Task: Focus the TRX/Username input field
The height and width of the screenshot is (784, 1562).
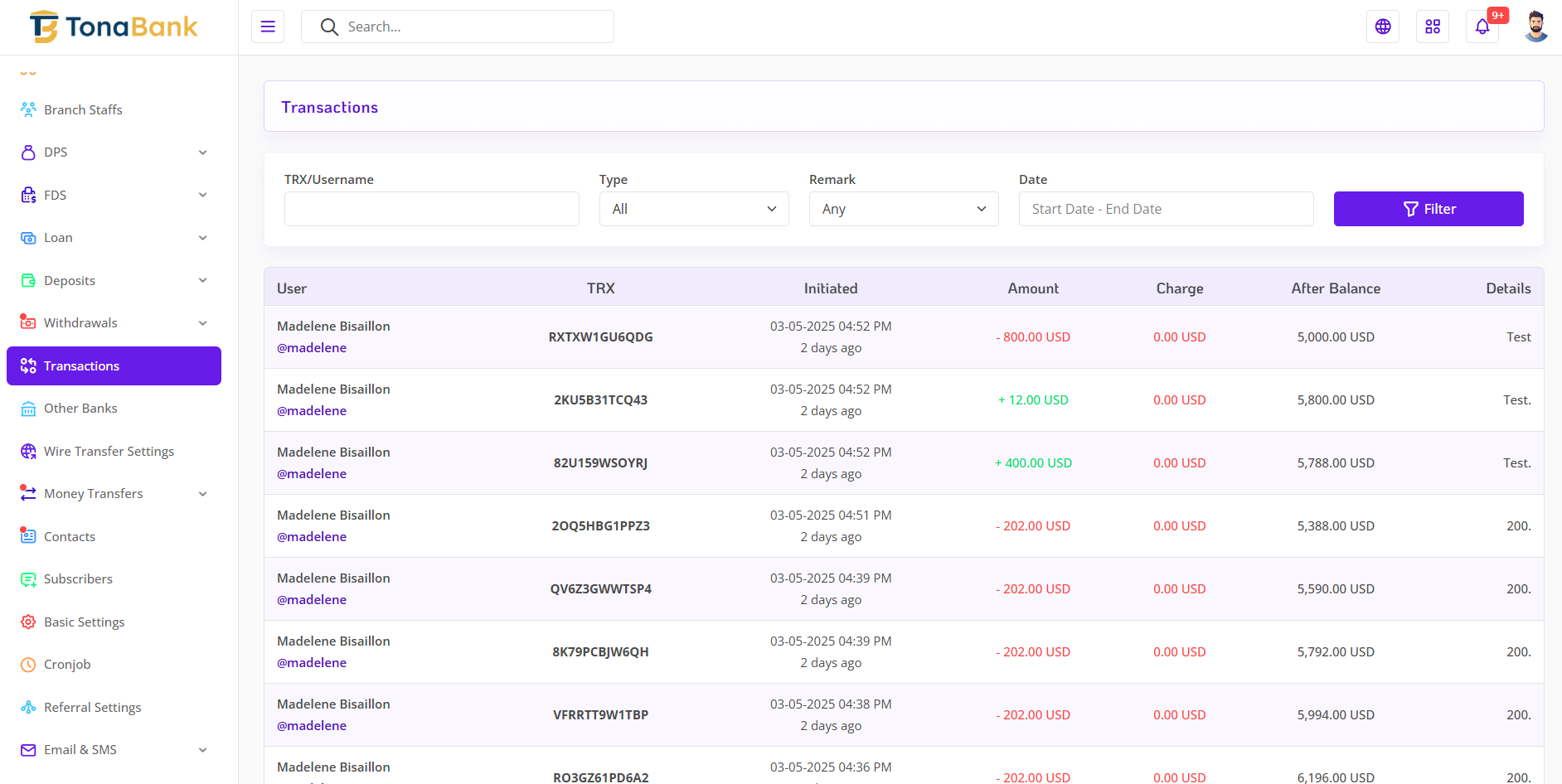Action: pyautogui.click(x=431, y=209)
